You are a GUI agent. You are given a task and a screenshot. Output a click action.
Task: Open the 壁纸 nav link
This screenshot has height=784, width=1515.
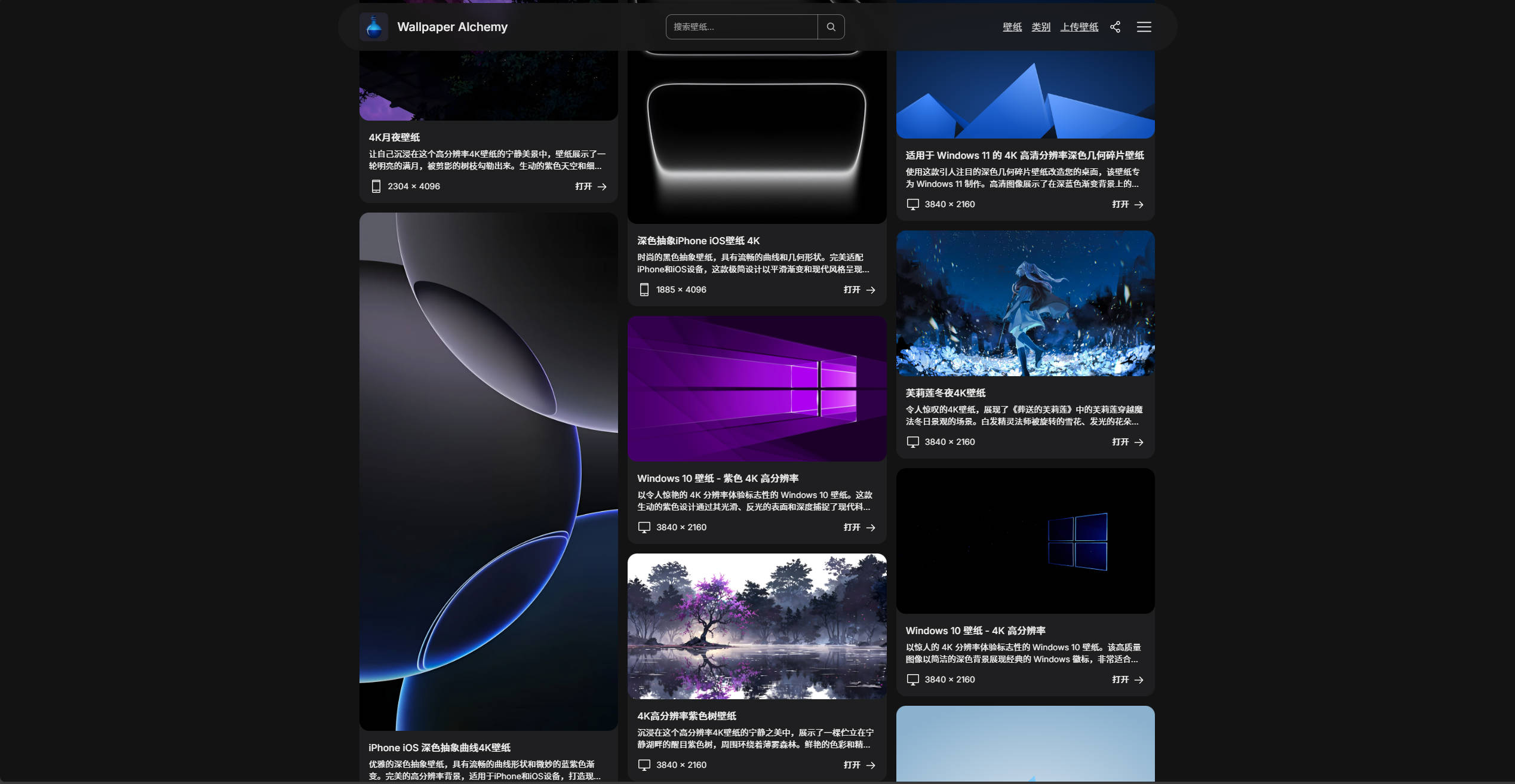[1012, 27]
